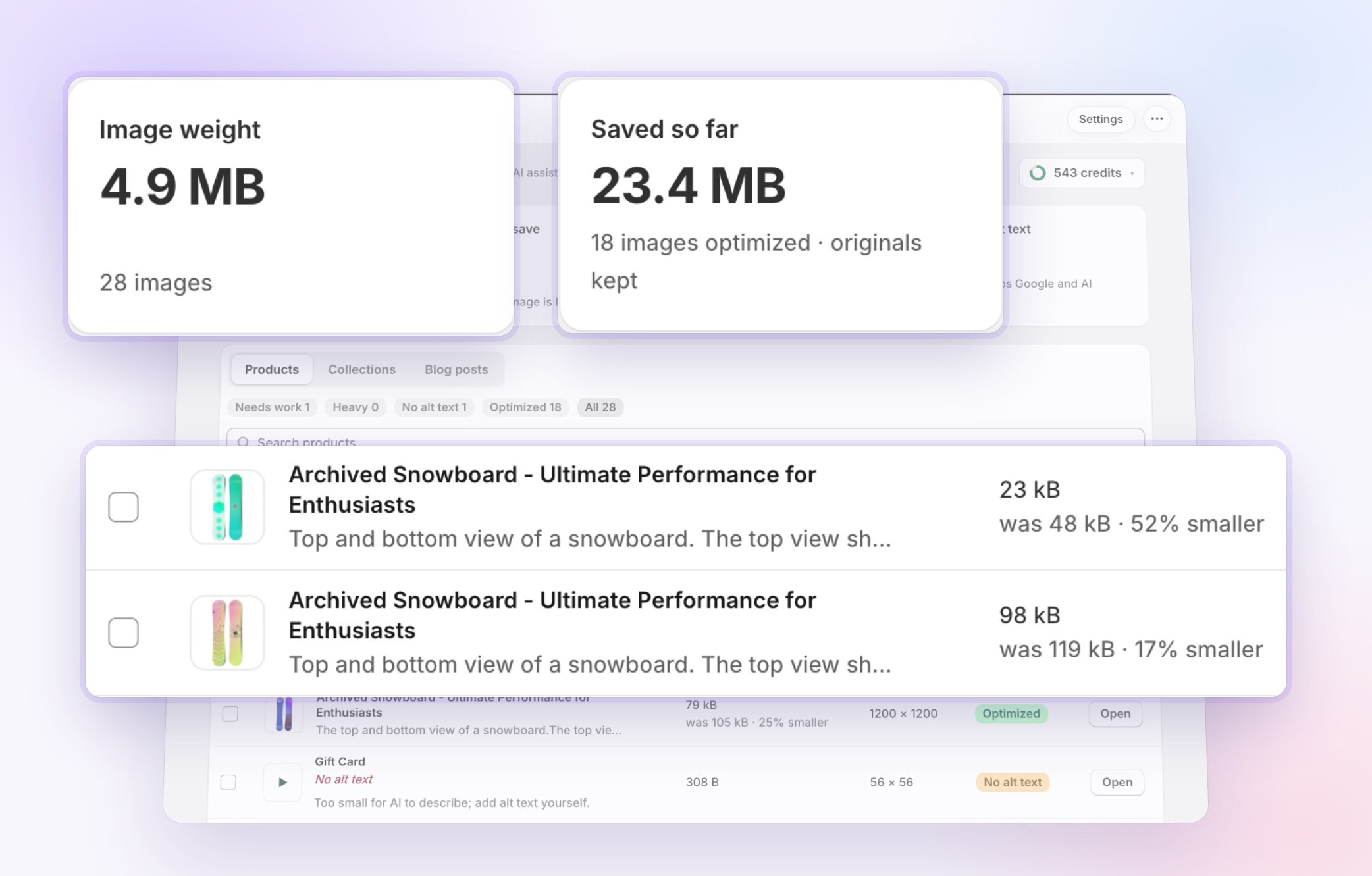Click 'Too small for AI to describe' note

pos(452,802)
